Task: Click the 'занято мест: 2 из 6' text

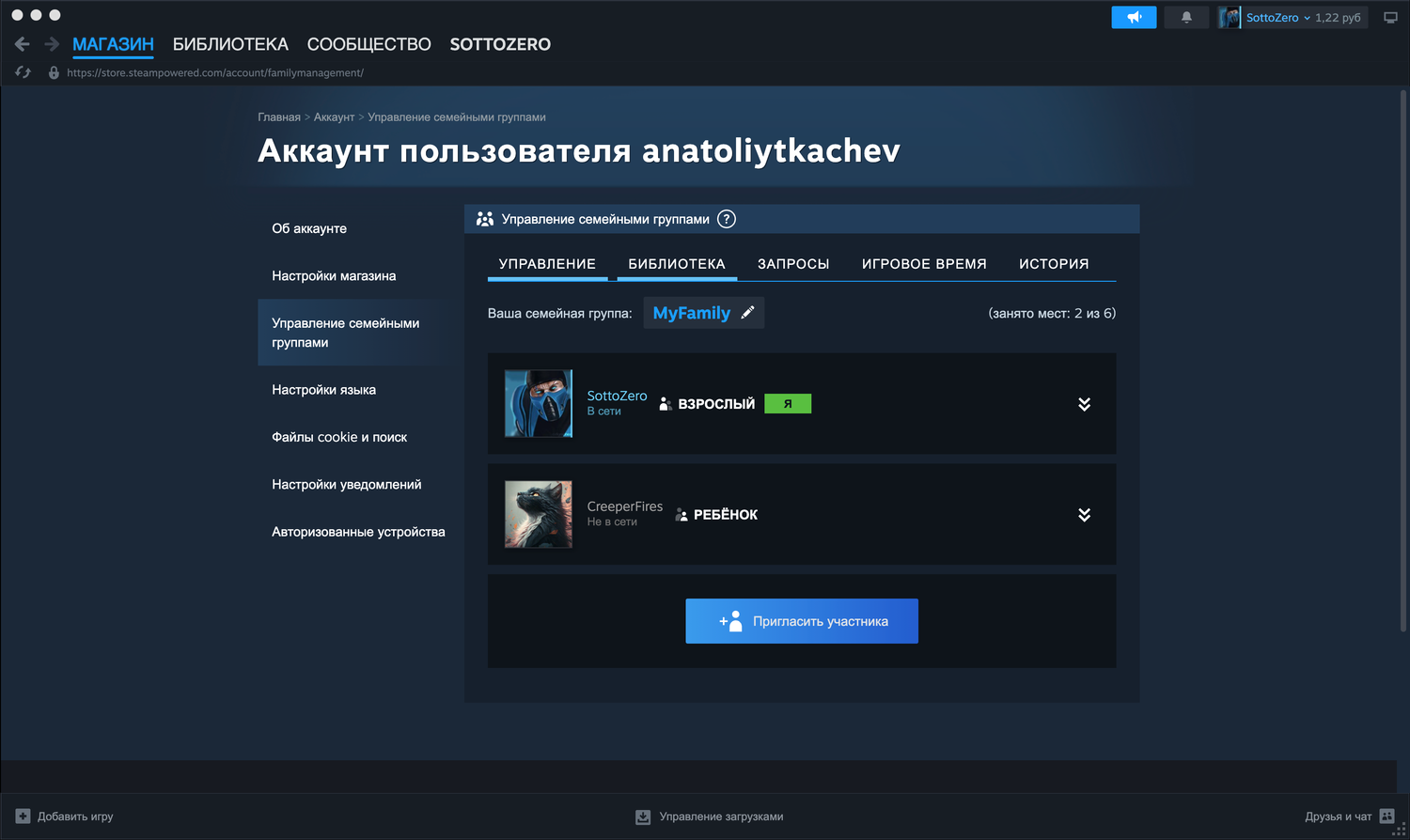Action: tap(1052, 313)
